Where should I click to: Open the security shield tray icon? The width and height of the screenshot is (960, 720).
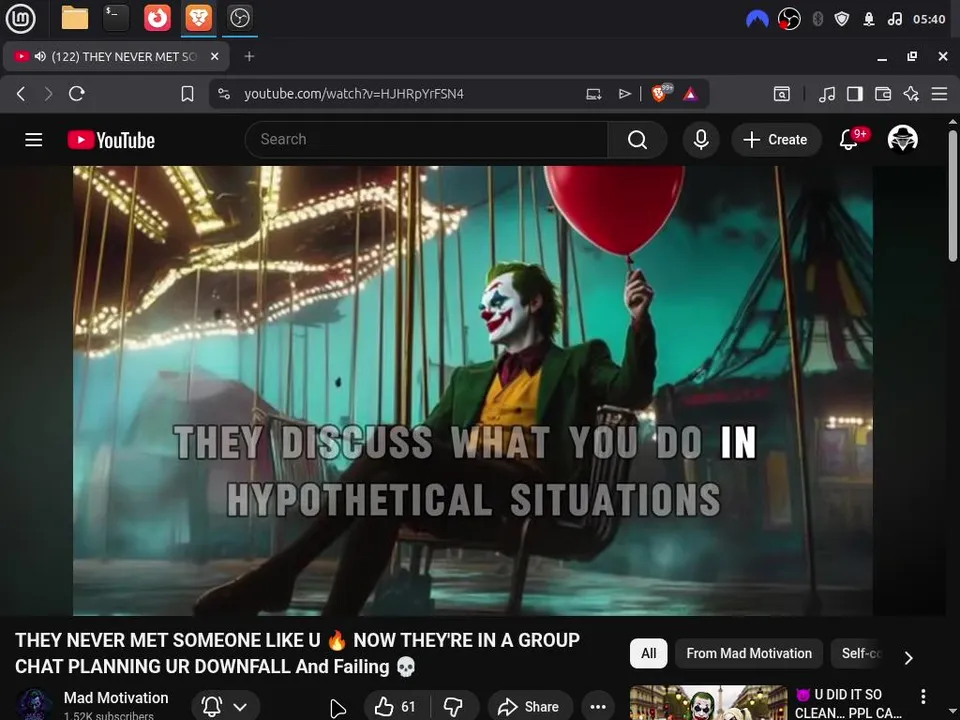coord(842,20)
